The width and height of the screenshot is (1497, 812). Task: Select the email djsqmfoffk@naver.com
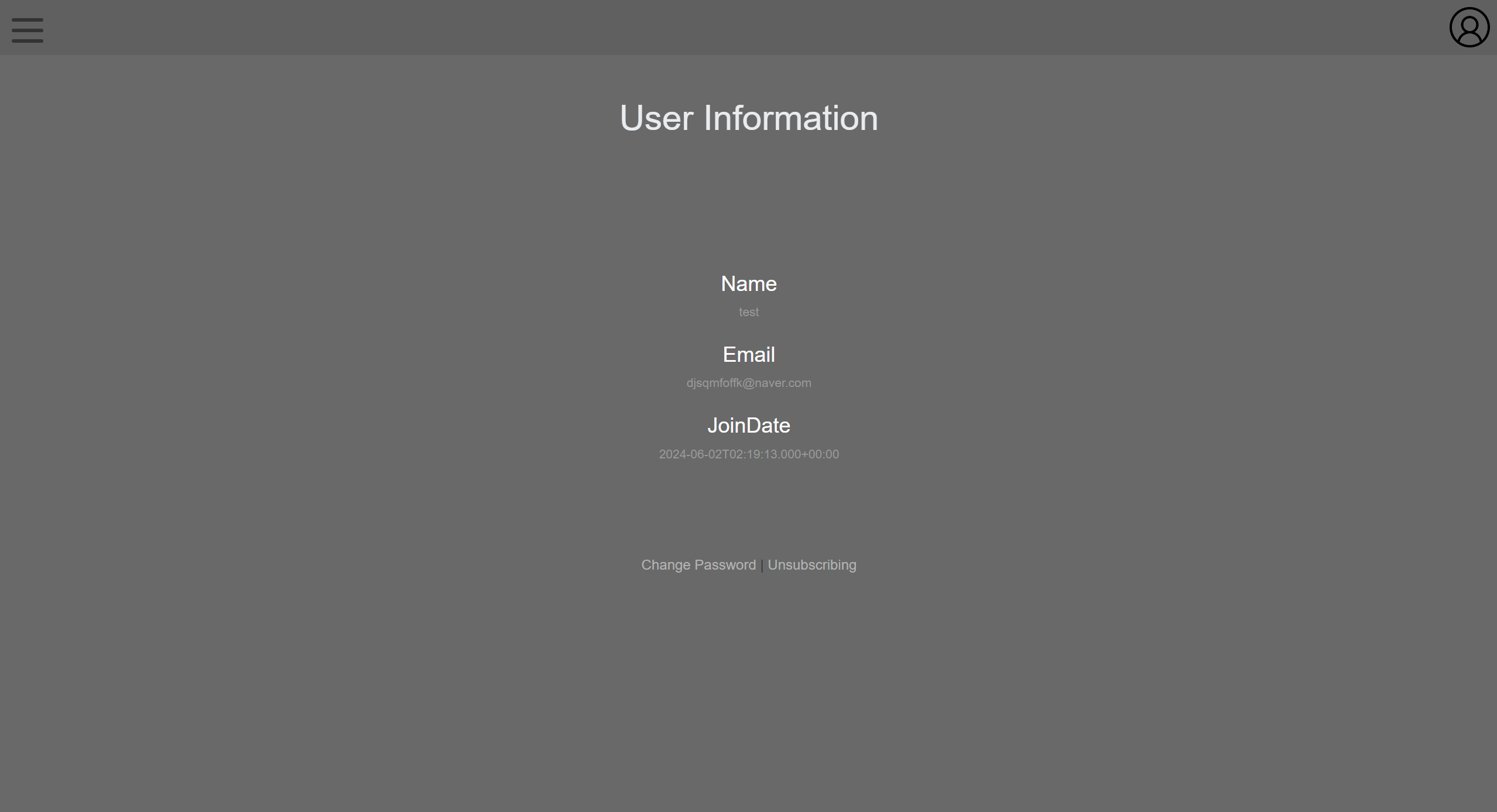click(749, 383)
